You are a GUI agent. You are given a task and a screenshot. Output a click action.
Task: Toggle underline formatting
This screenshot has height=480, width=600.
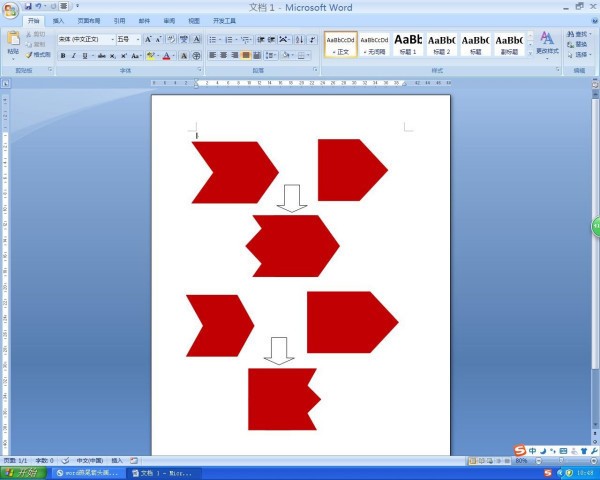point(86,56)
